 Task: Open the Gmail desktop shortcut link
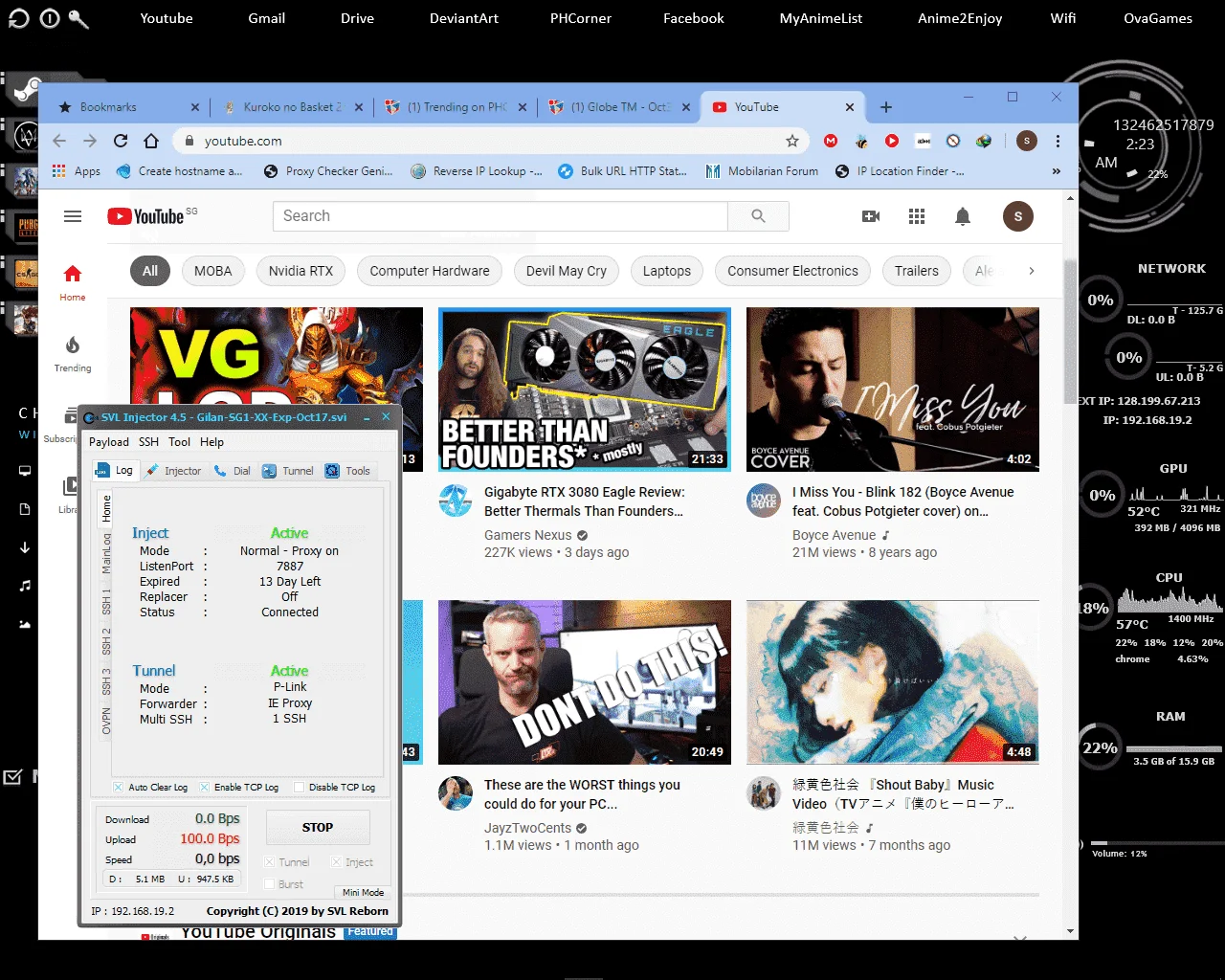pos(267,18)
